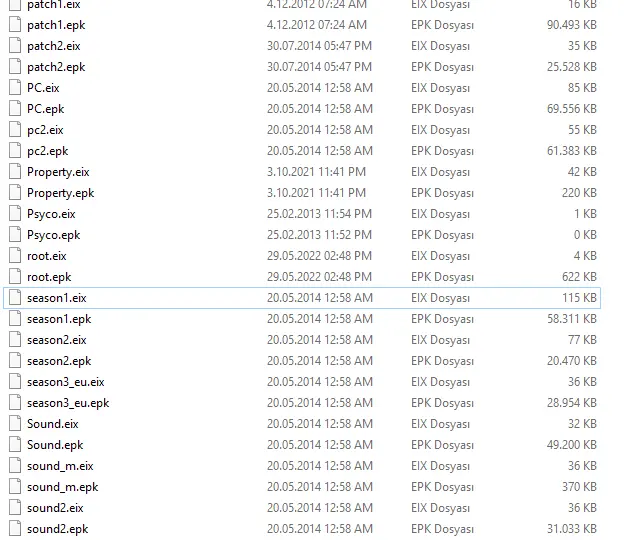This screenshot has width=637, height=540.
Task: Click the Sound.epk file icon
Action: point(14,445)
